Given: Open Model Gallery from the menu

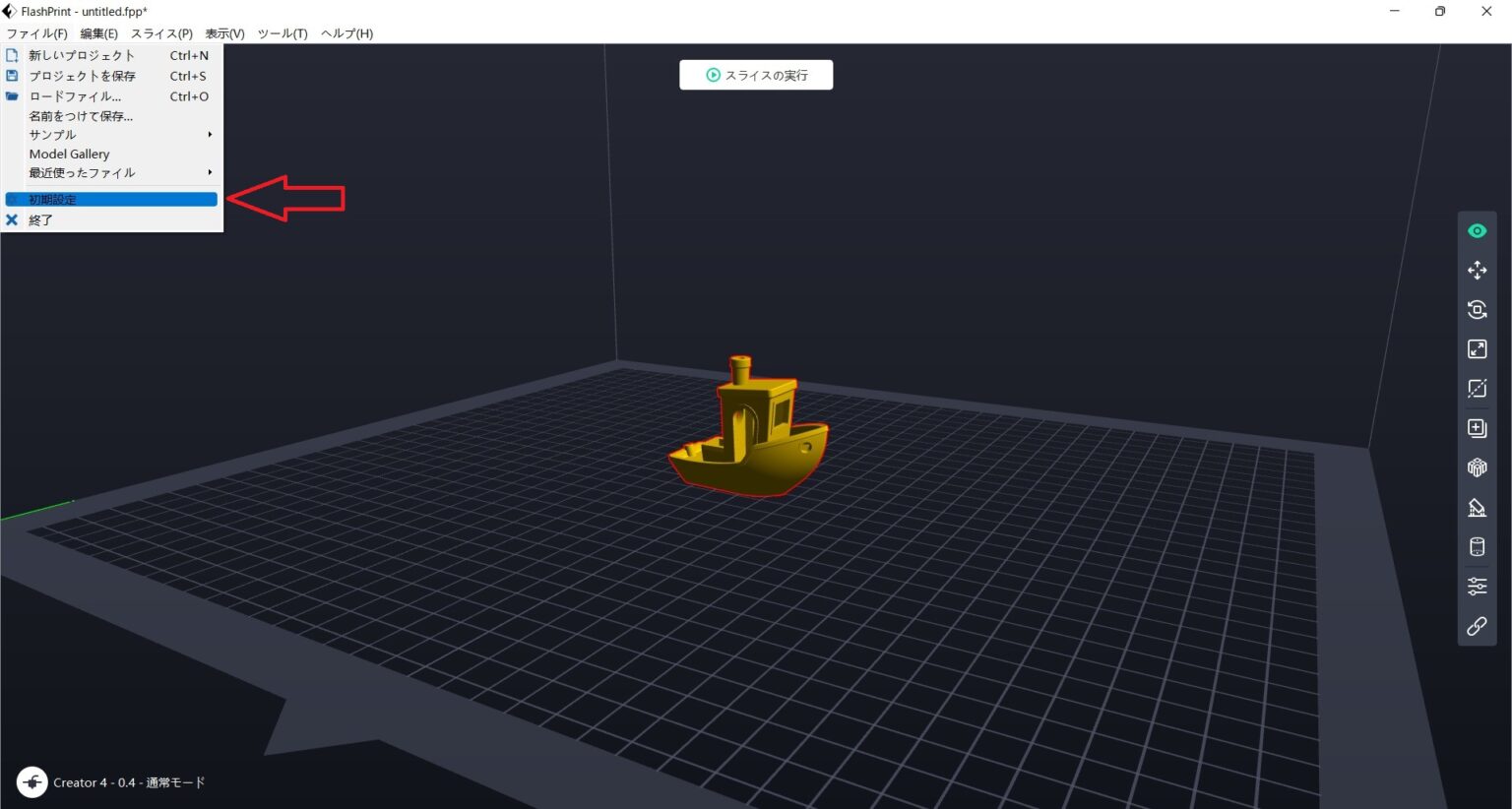Looking at the screenshot, I should (x=70, y=155).
